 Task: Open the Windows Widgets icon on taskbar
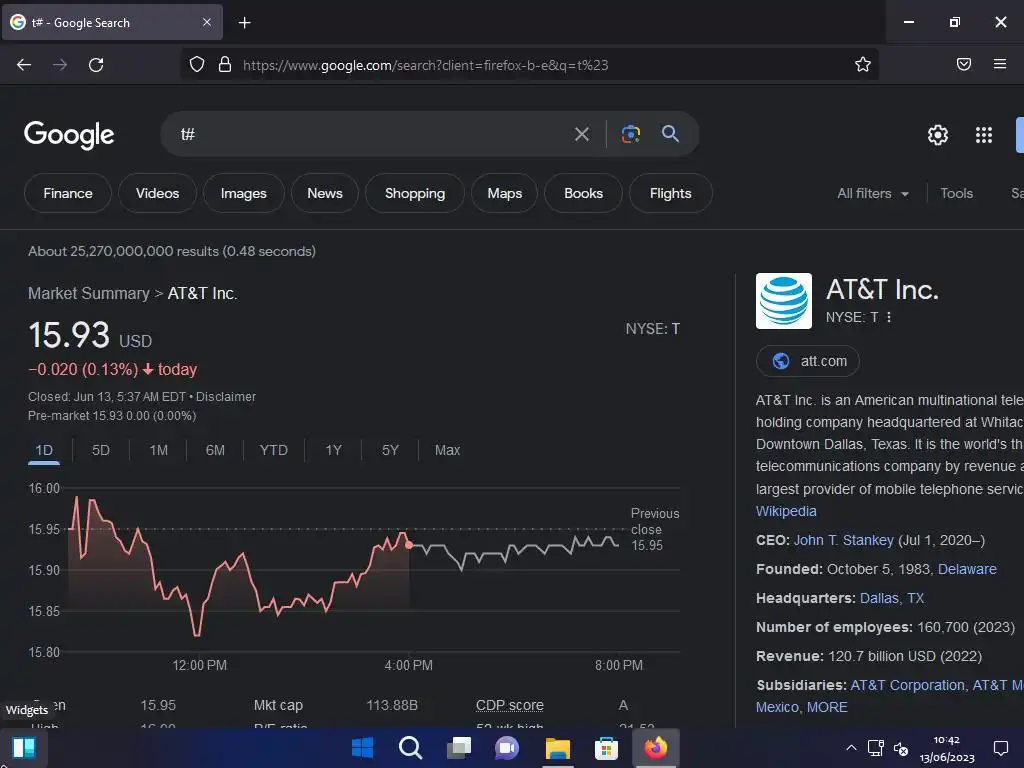coord(24,748)
